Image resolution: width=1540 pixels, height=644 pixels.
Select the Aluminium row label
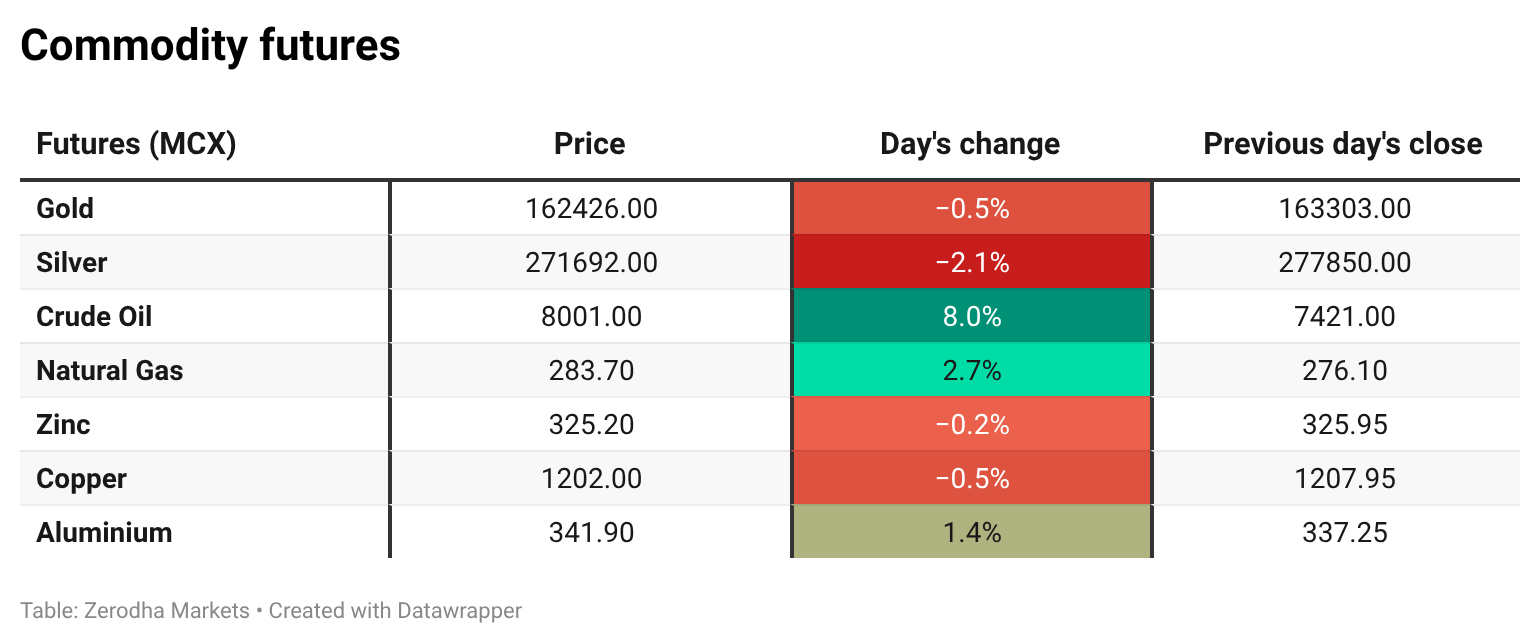point(104,533)
